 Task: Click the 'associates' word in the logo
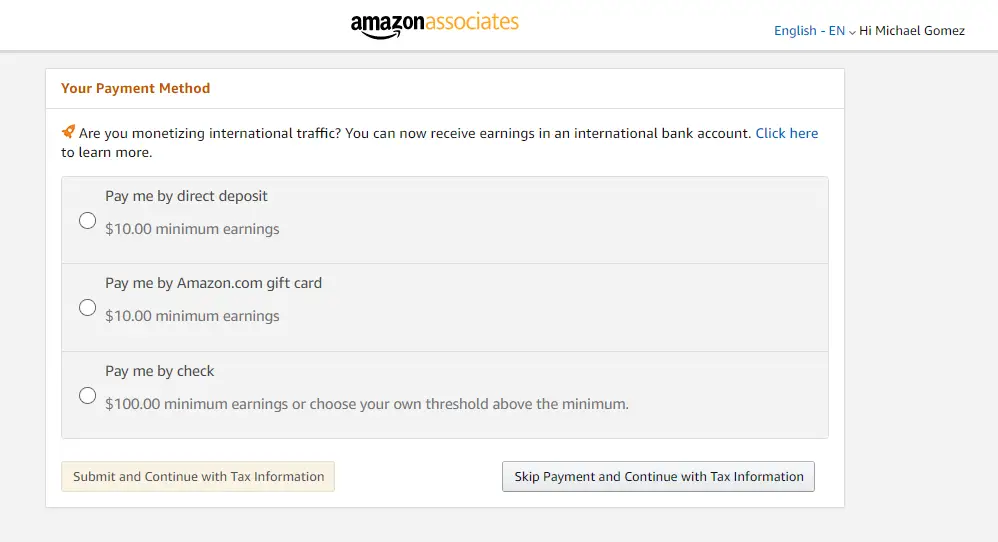pyautogui.click(x=472, y=22)
